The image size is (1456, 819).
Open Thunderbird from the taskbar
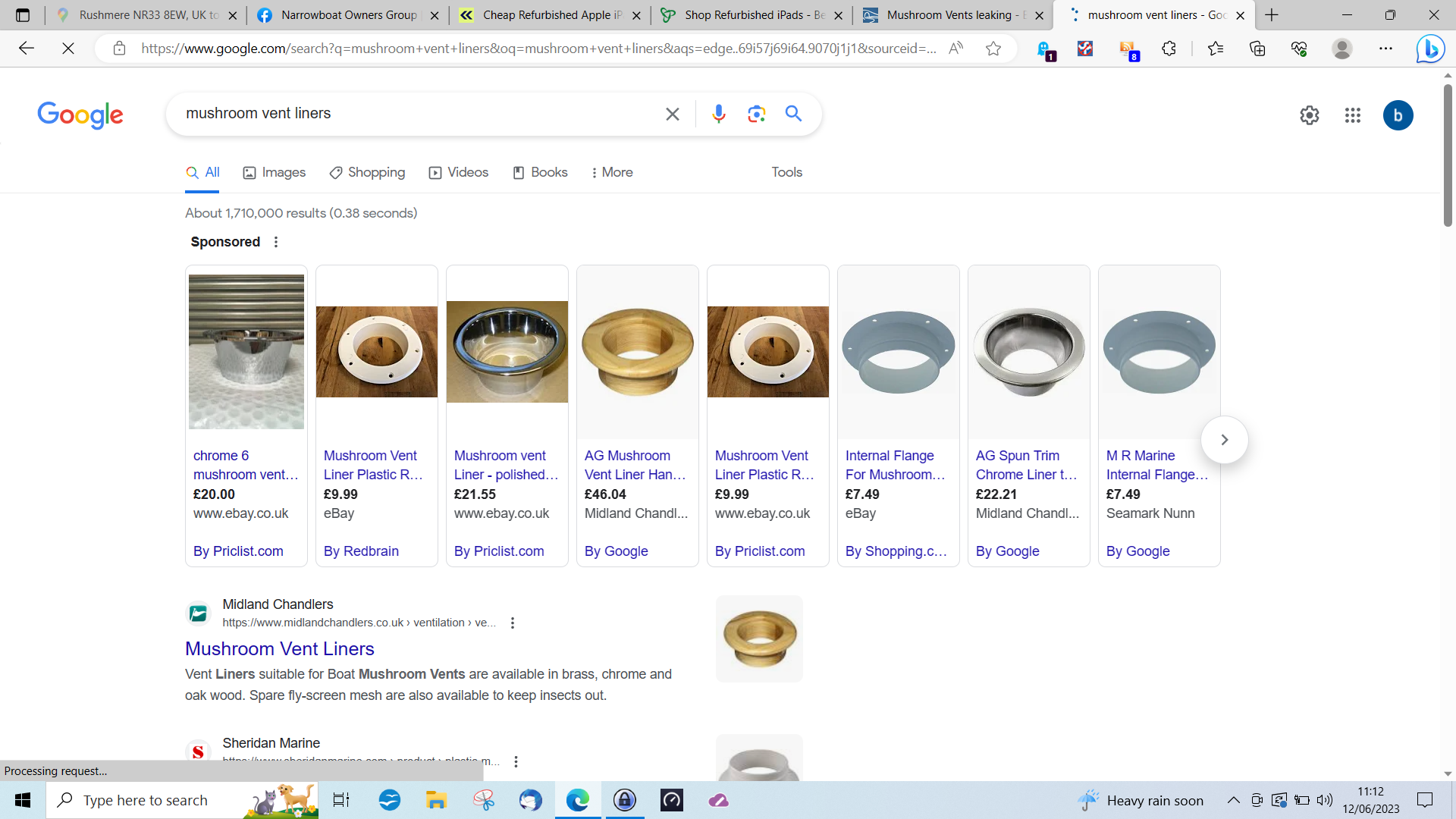click(x=530, y=800)
